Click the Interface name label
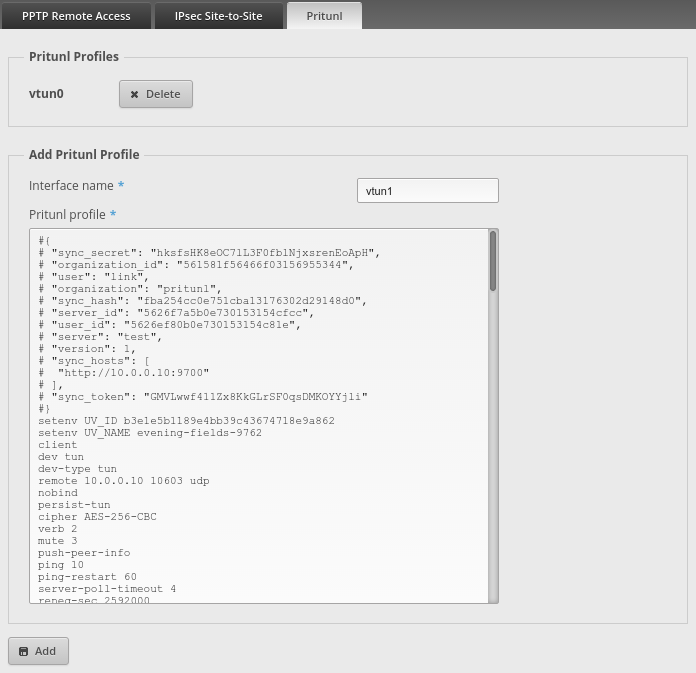 click(x=71, y=186)
